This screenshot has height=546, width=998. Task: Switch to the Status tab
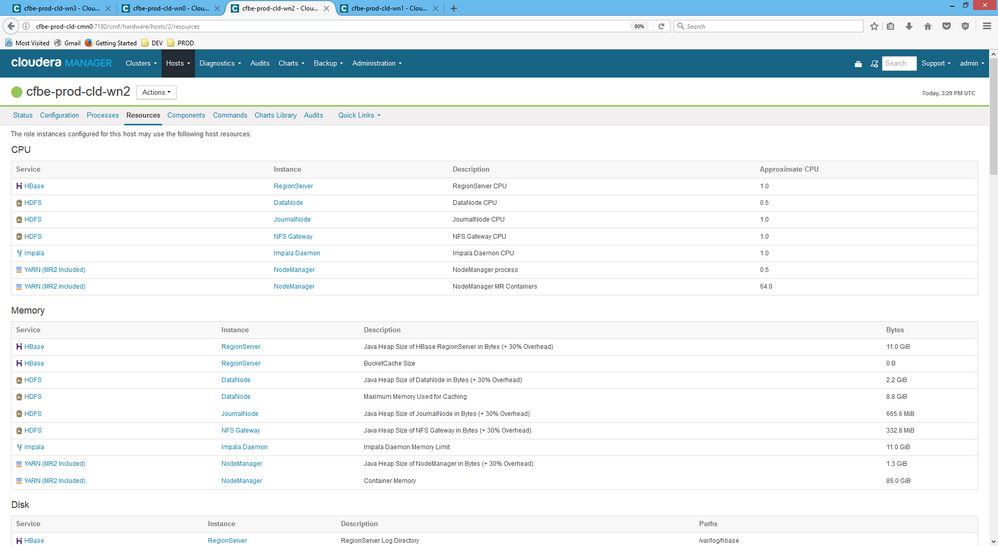[22, 115]
